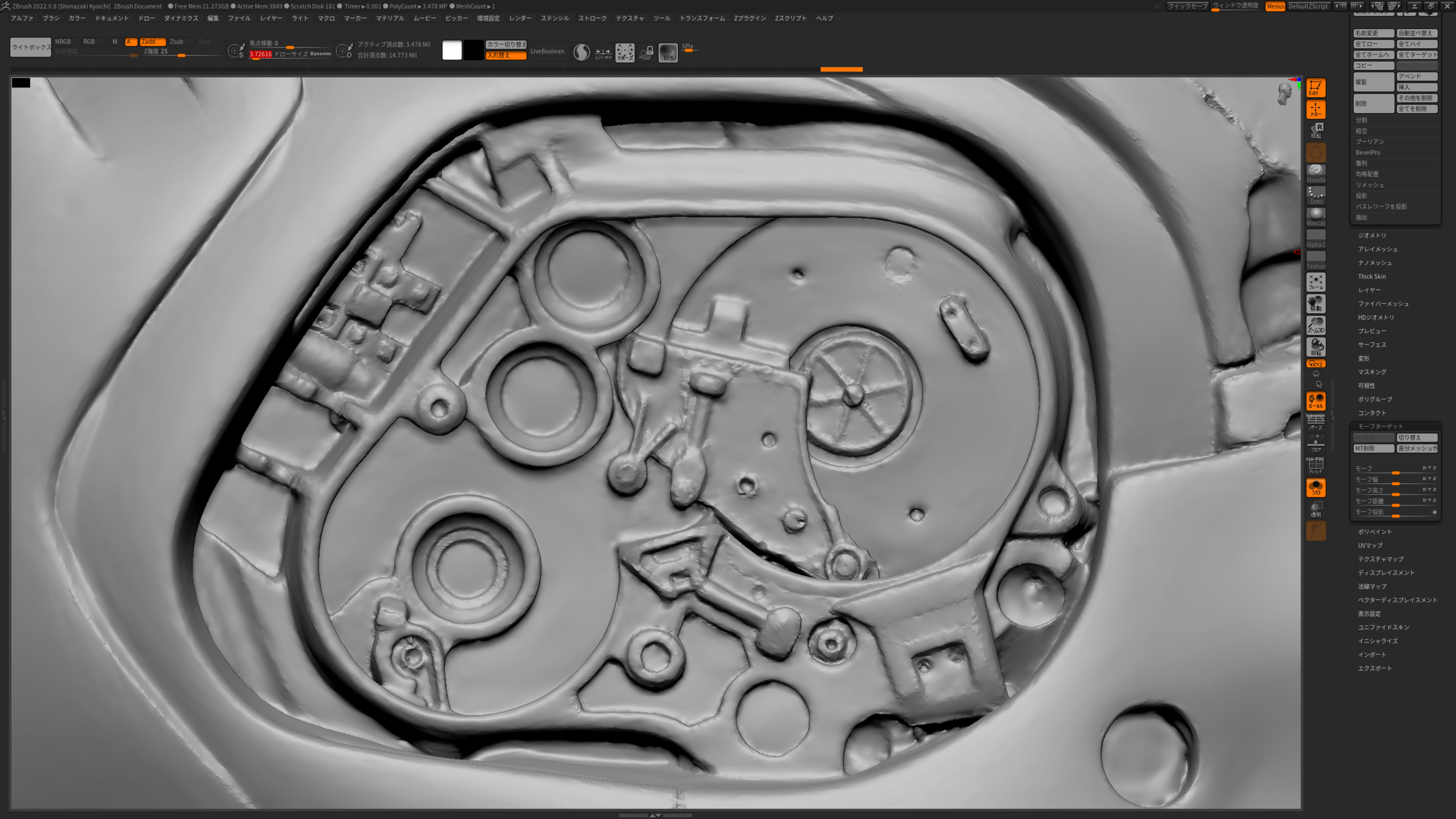Image resolution: width=1456 pixels, height=819 pixels.
Task: Click the Frame (フレーム) view icon
Action: pyautogui.click(x=1315, y=282)
